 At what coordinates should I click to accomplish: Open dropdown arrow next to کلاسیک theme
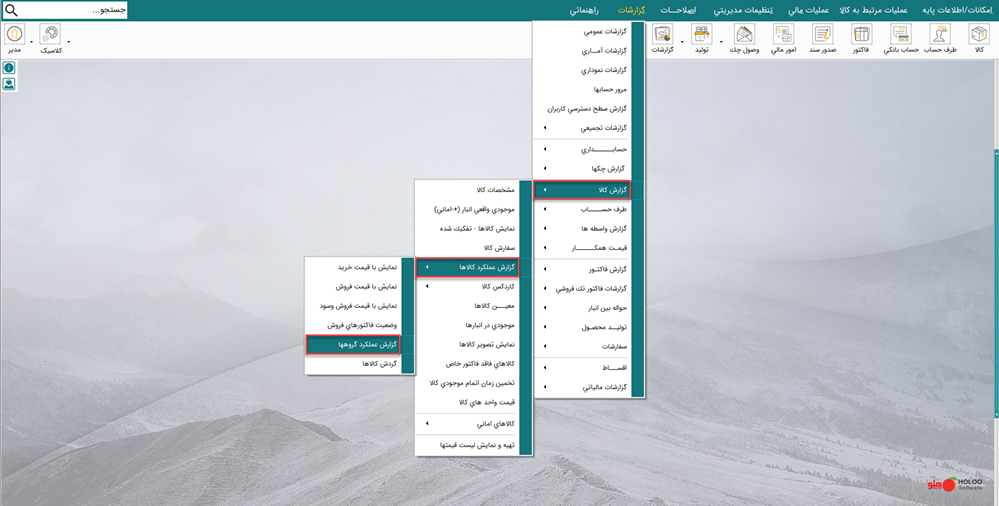(69, 43)
